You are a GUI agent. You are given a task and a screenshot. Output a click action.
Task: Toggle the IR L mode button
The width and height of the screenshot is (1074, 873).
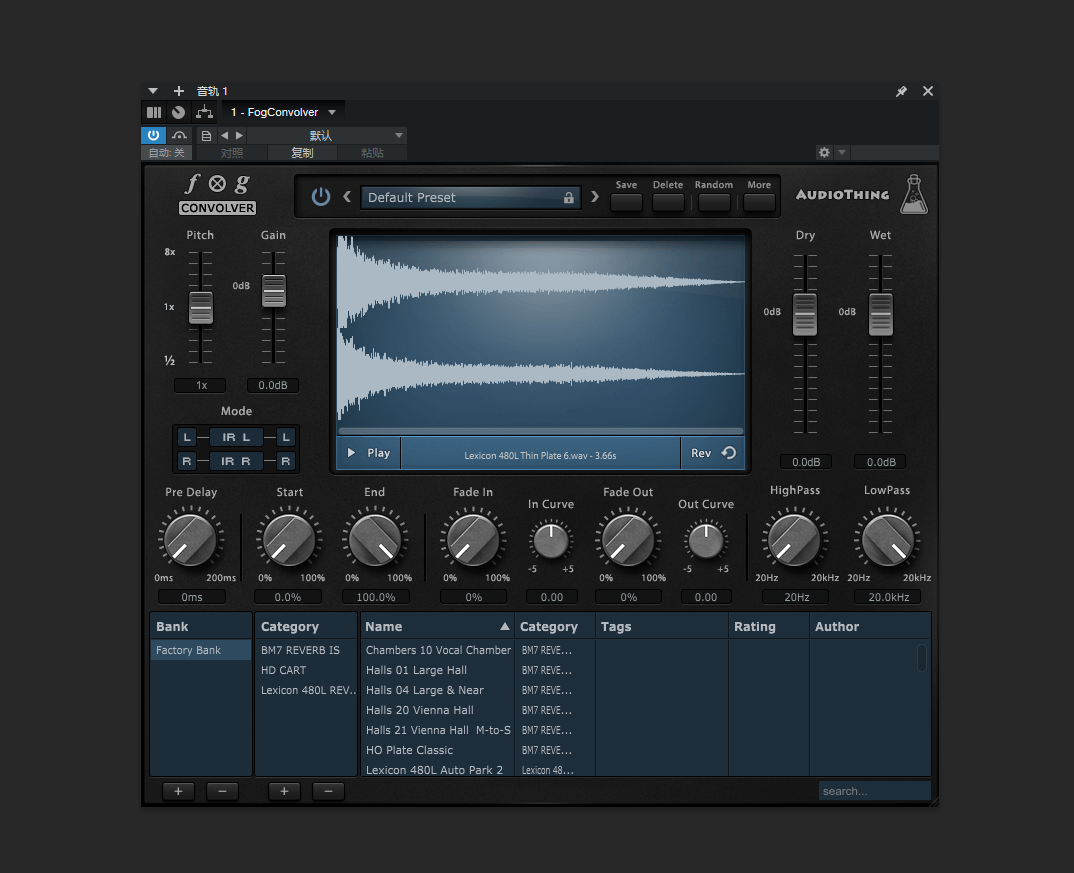pos(236,437)
